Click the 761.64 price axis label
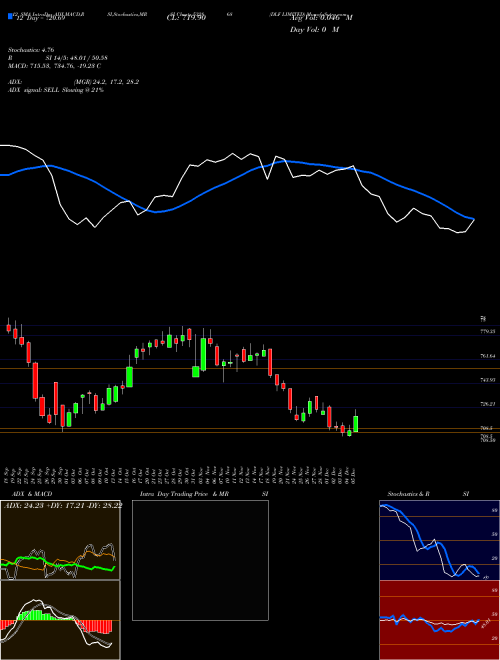 click(487, 356)
